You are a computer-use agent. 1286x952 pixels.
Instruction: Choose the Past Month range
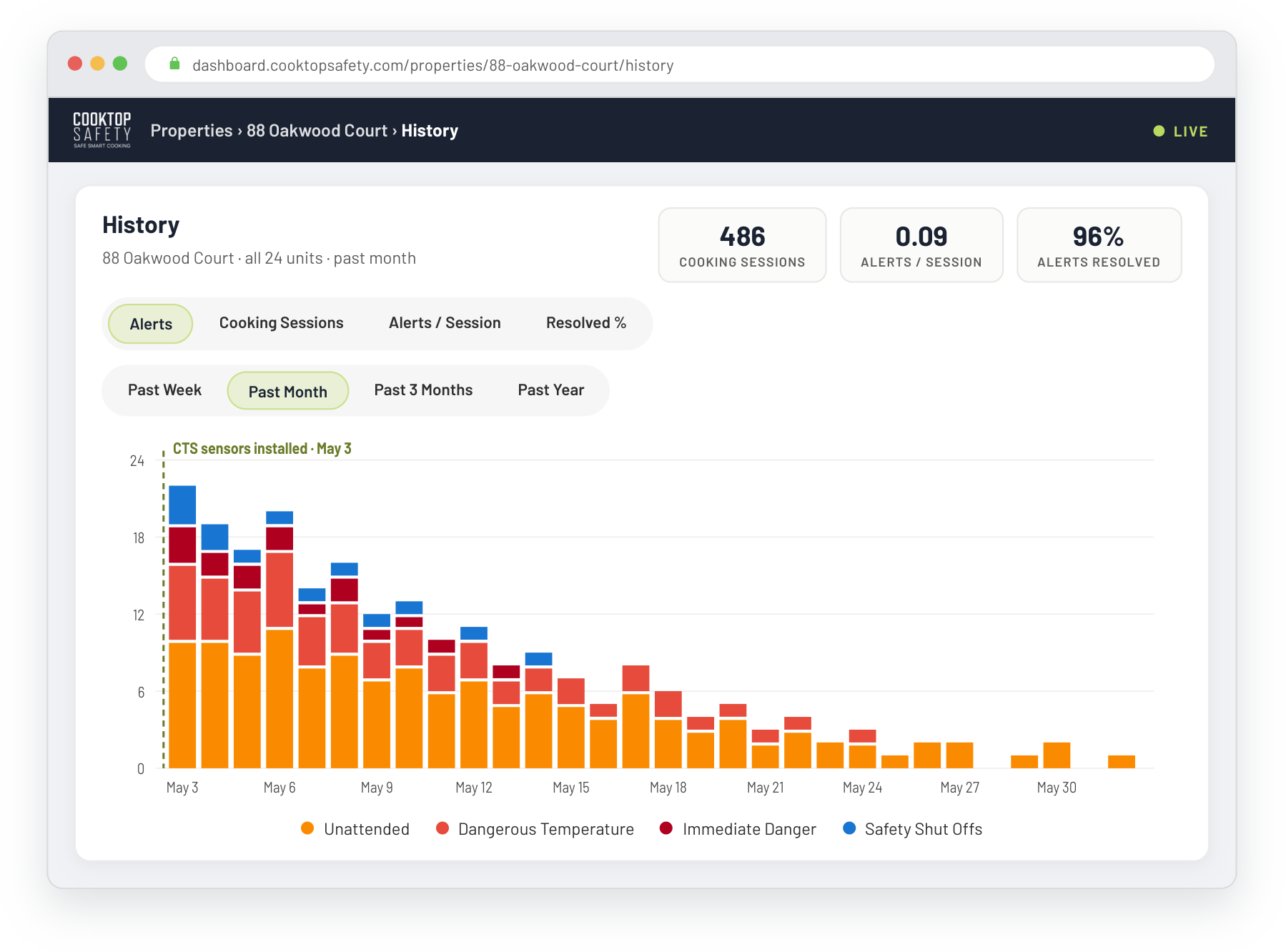point(288,391)
